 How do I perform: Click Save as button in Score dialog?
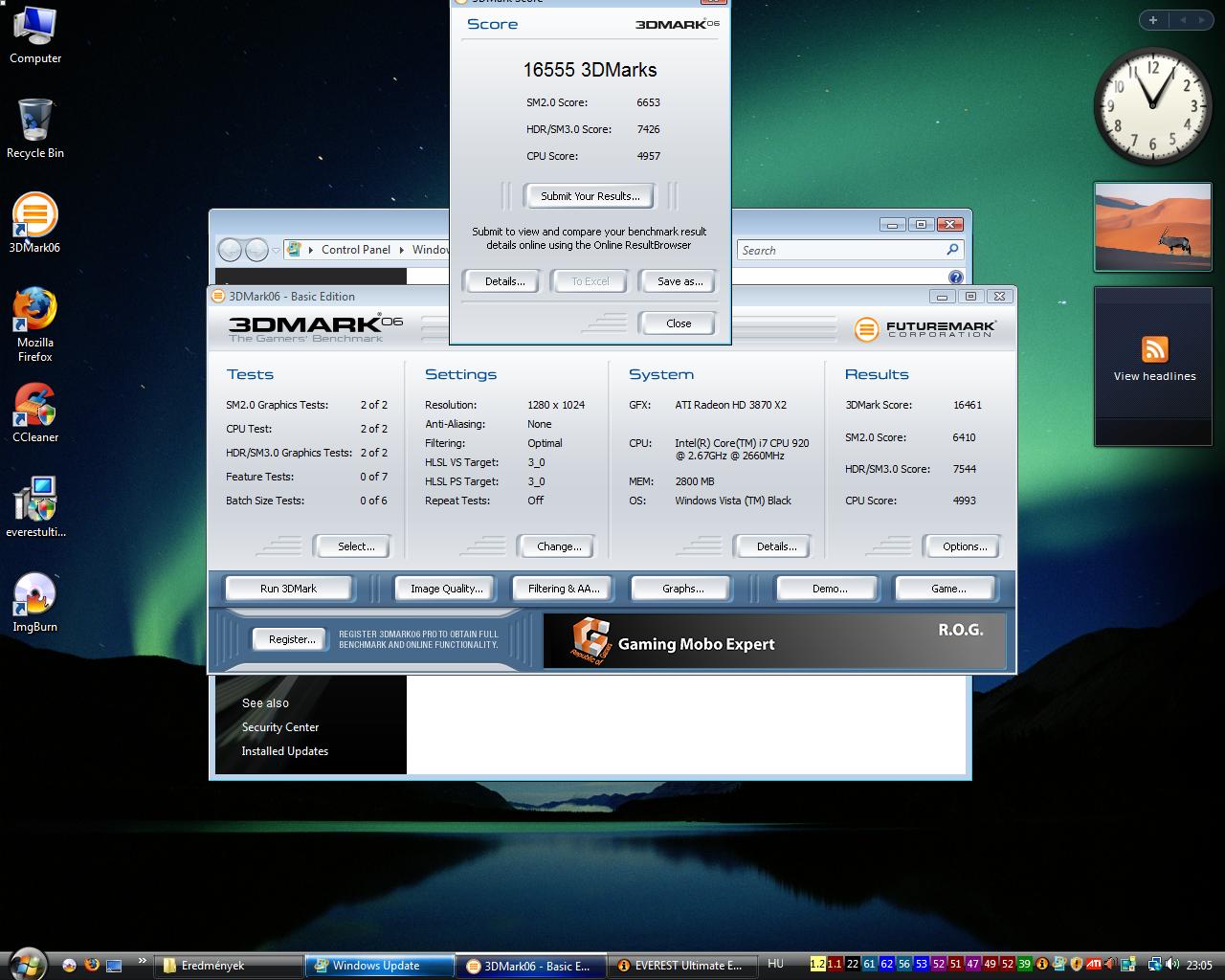tap(679, 281)
